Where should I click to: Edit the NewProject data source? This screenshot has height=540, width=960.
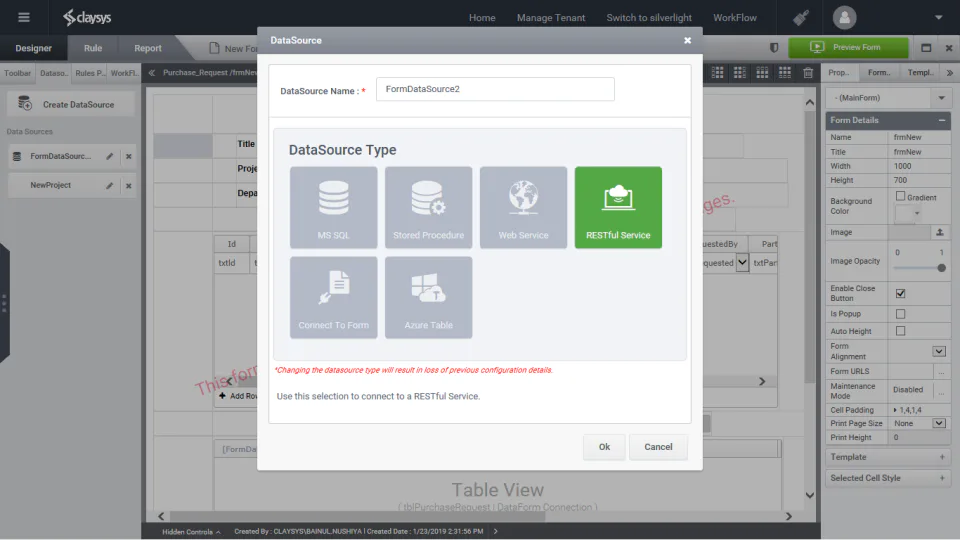point(110,186)
